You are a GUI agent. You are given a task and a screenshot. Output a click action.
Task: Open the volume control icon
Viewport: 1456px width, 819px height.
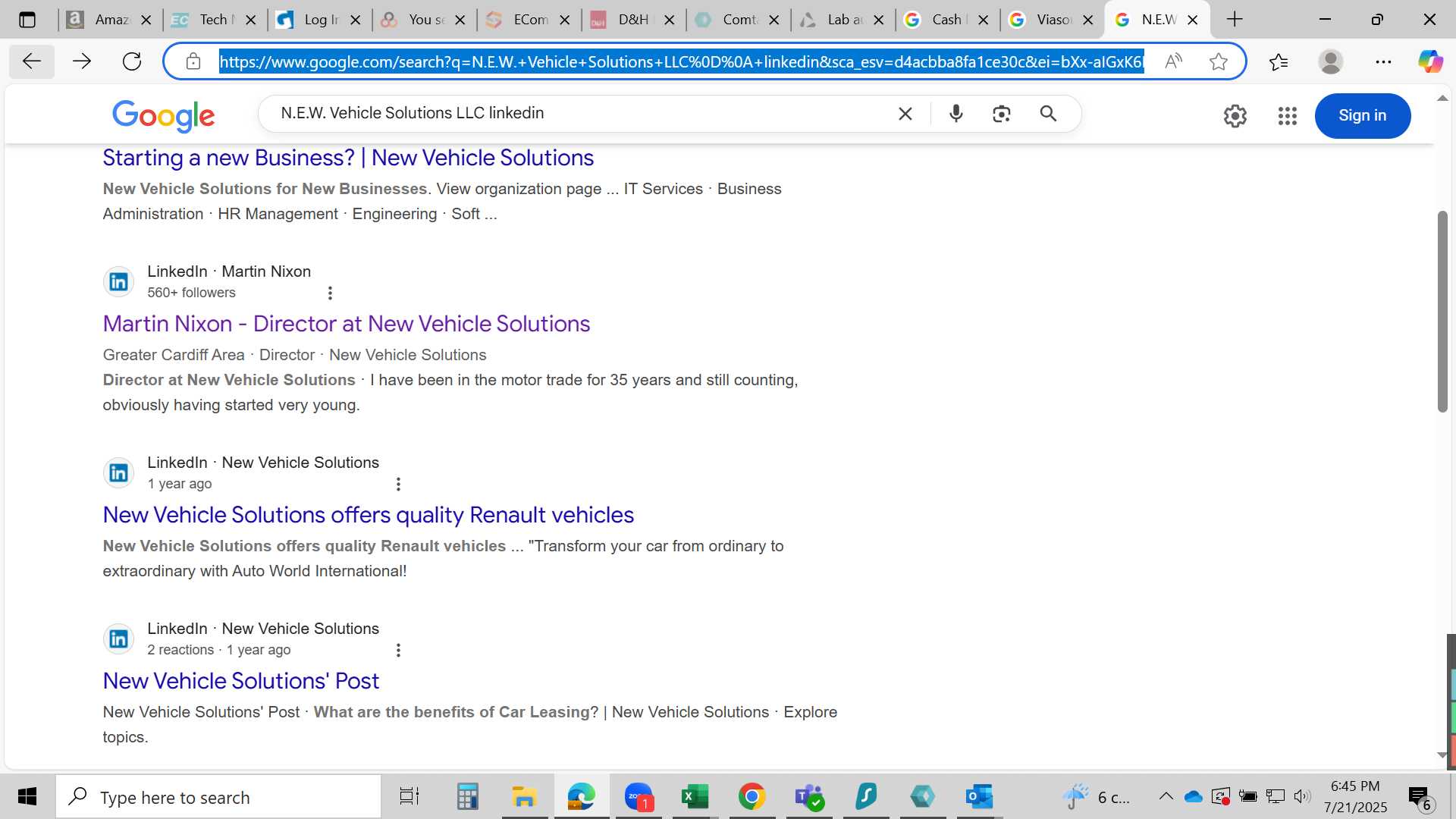(1302, 797)
